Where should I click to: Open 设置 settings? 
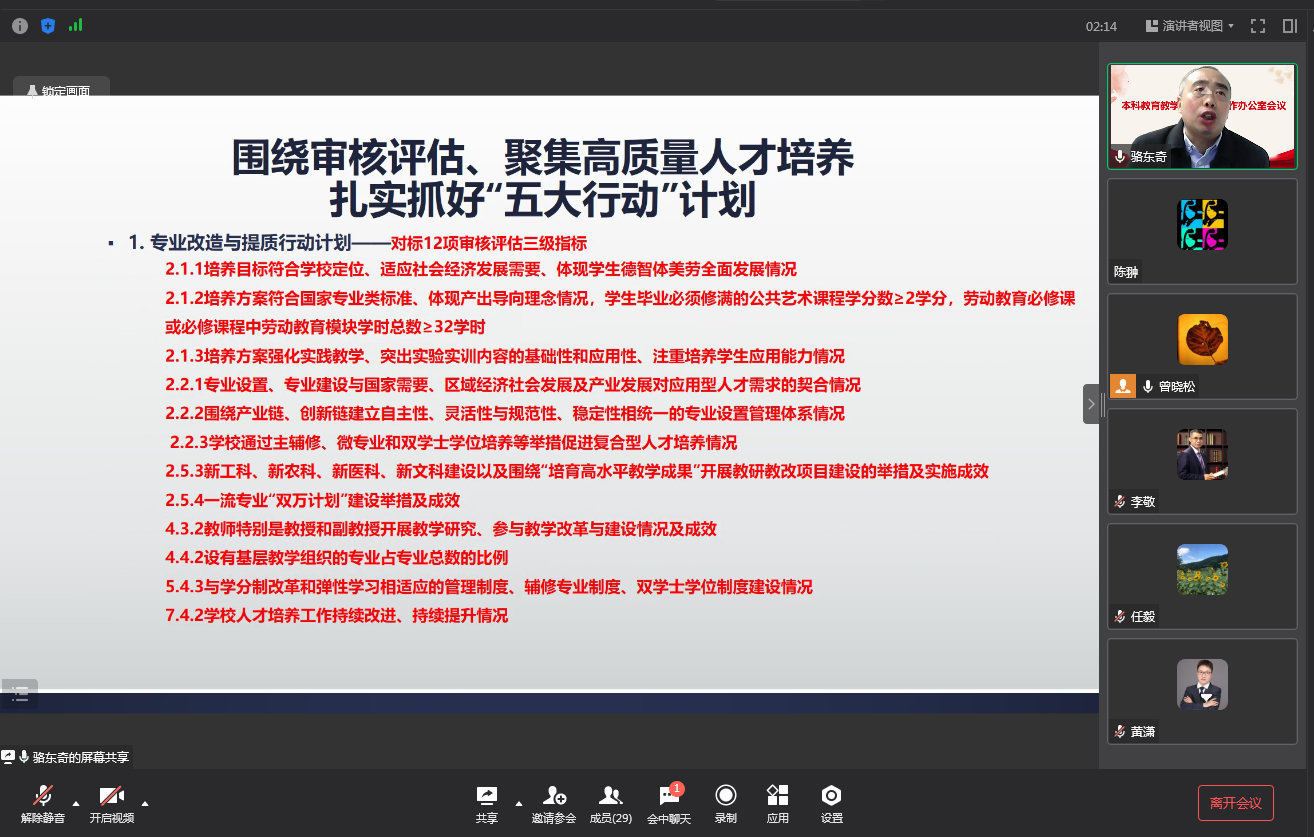(x=831, y=803)
